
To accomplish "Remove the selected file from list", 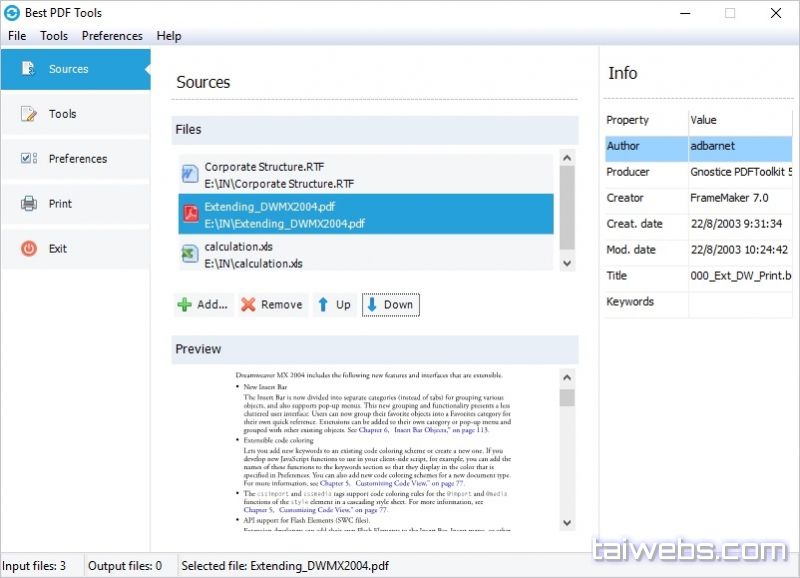I will pos(271,305).
